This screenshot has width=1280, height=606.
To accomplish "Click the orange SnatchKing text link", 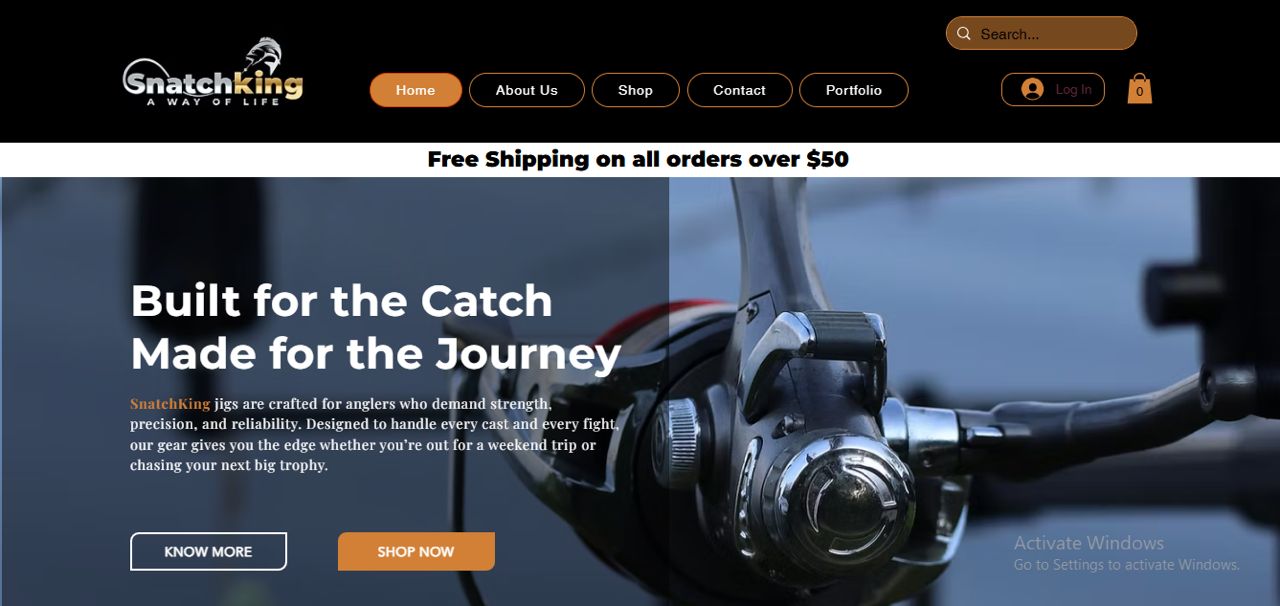I will (170, 404).
